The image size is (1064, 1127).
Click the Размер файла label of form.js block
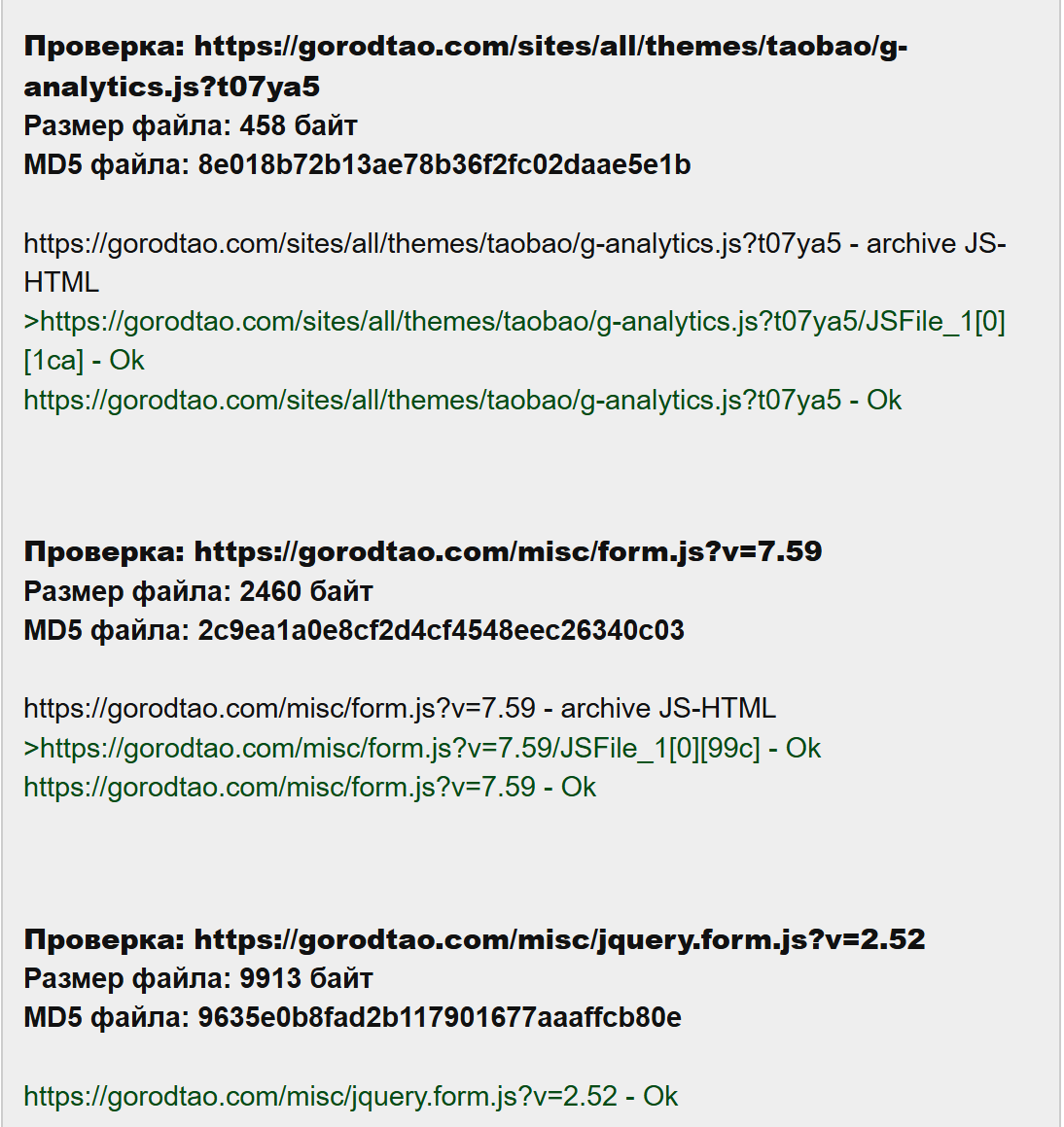click(127, 591)
